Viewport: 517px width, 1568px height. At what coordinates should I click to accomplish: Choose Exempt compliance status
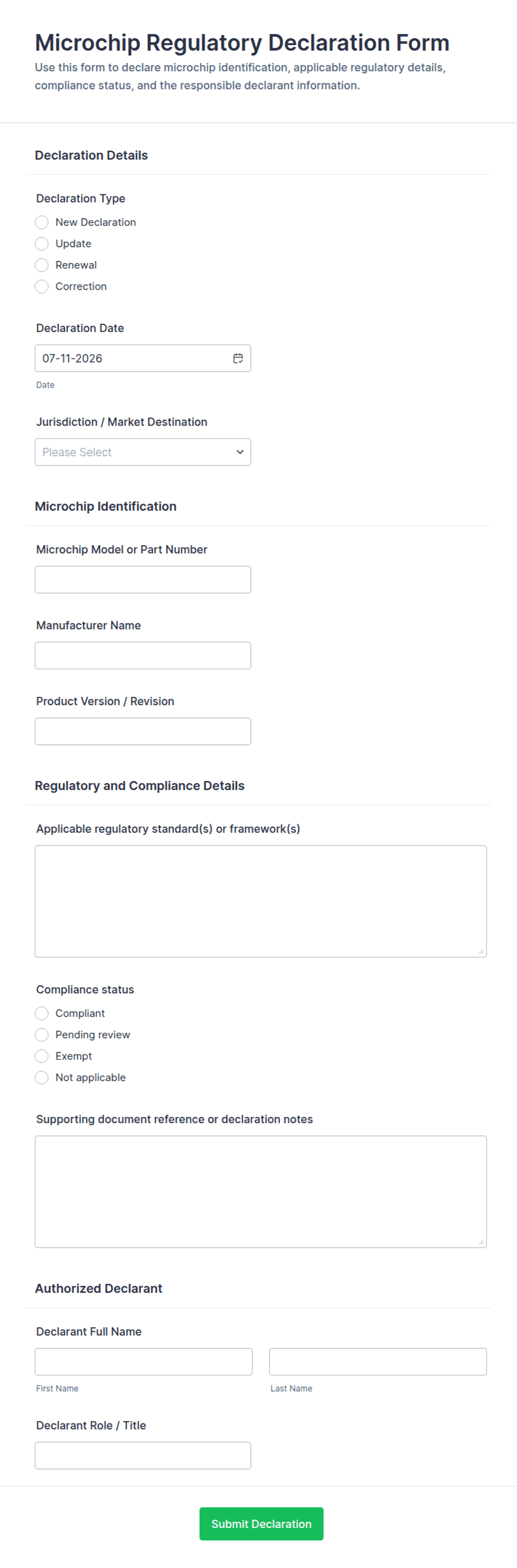[x=41, y=1056]
